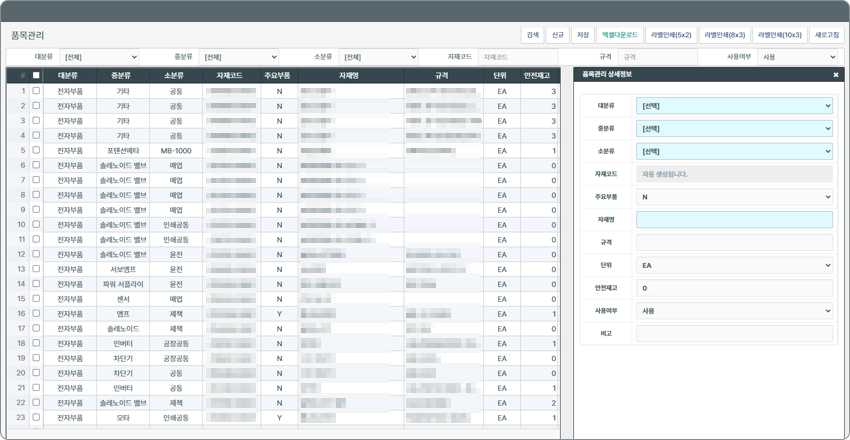Open 사용여부 dropdown in detail panel
Viewport: 850px width, 440px height.
[735, 310]
